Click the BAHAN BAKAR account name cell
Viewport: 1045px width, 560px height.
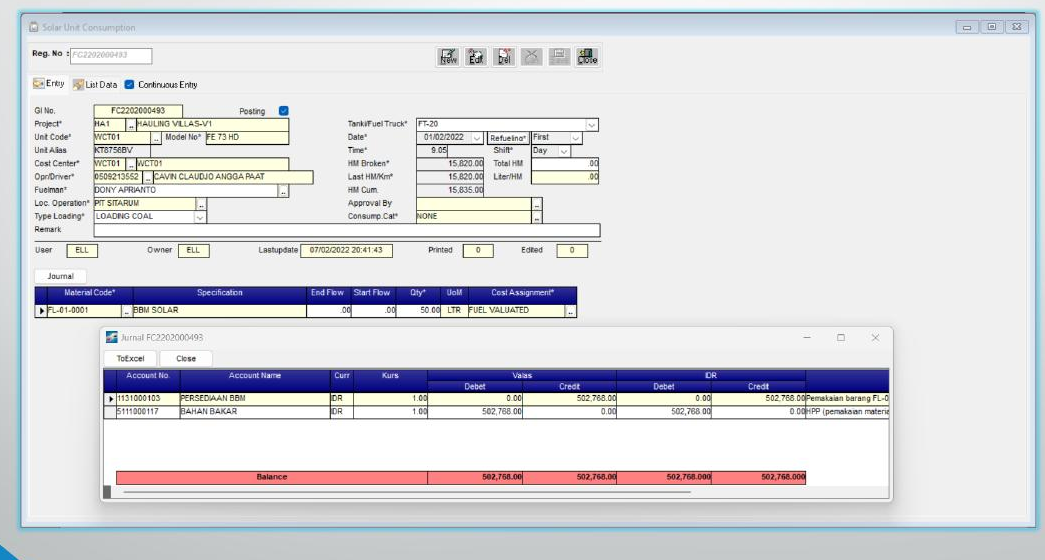(255, 412)
